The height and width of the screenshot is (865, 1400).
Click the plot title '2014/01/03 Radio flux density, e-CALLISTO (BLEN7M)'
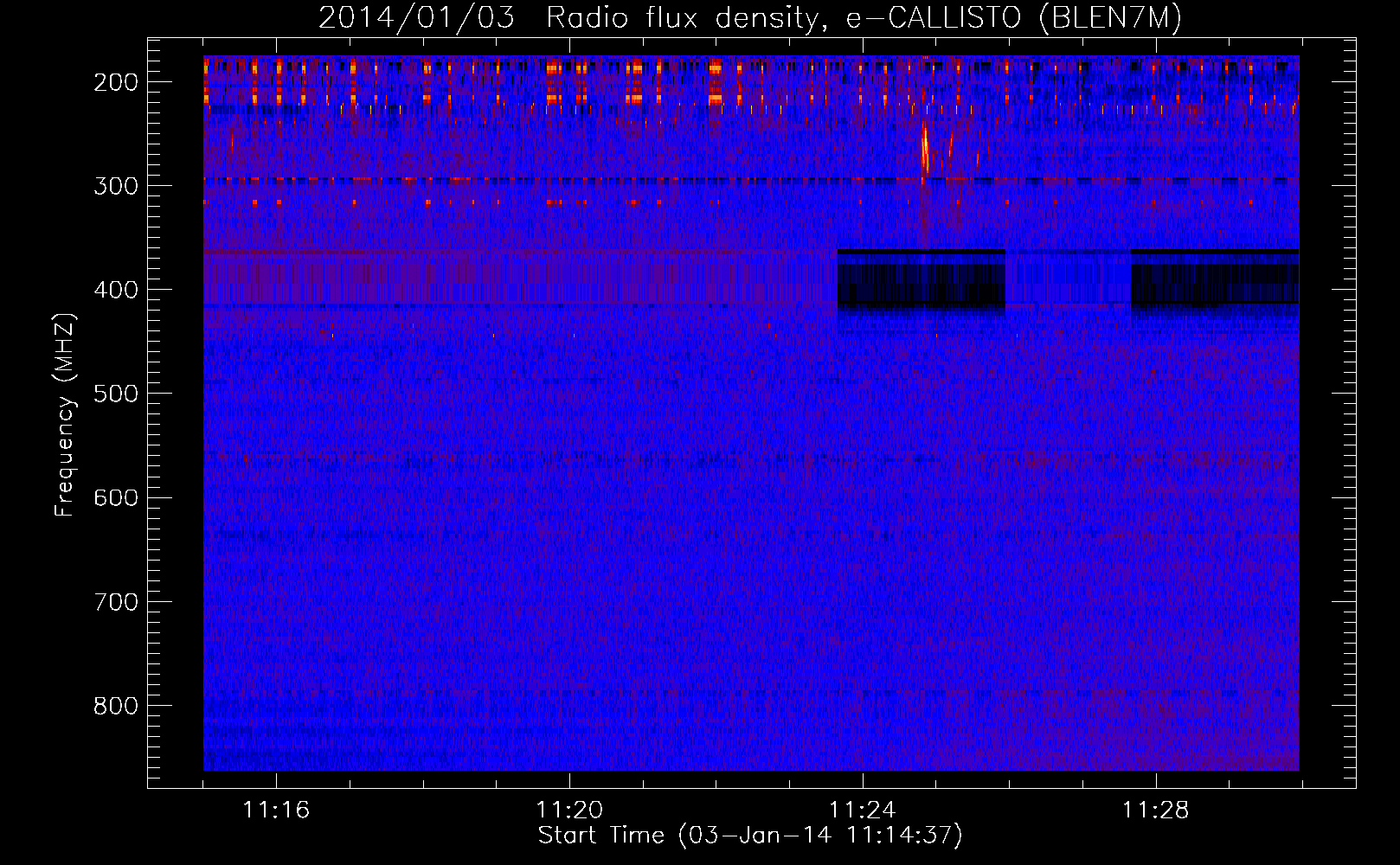tap(749, 17)
